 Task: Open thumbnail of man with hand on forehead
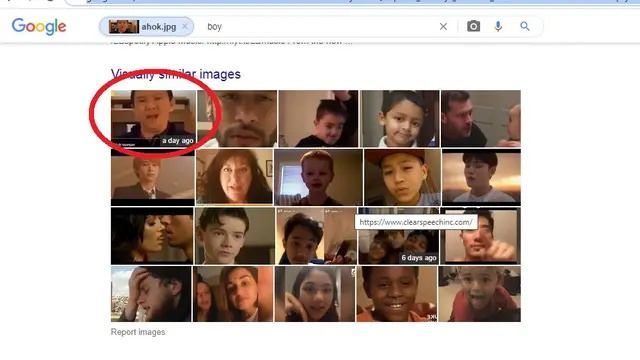[x=151, y=294]
